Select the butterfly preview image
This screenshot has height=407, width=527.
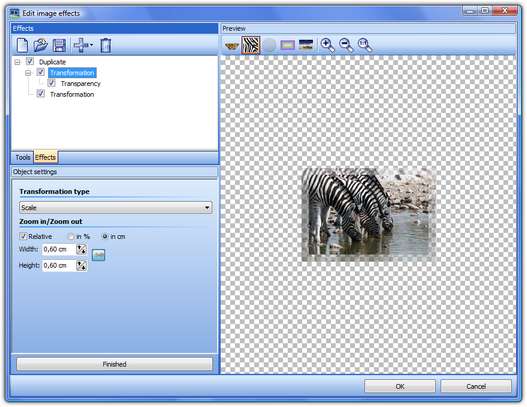(x=232, y=45)
